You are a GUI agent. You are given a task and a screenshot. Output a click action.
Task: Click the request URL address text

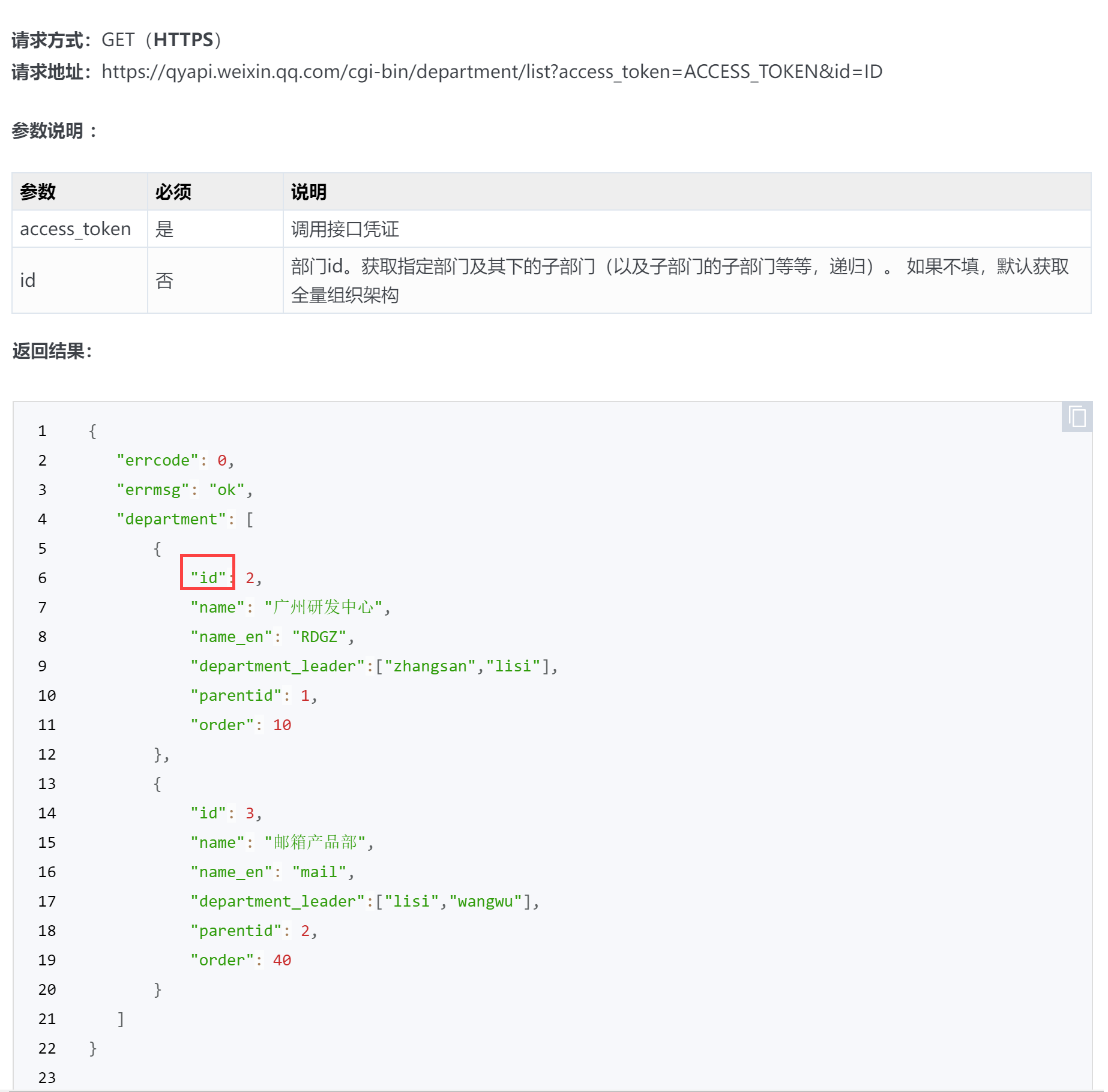point(492,72)
